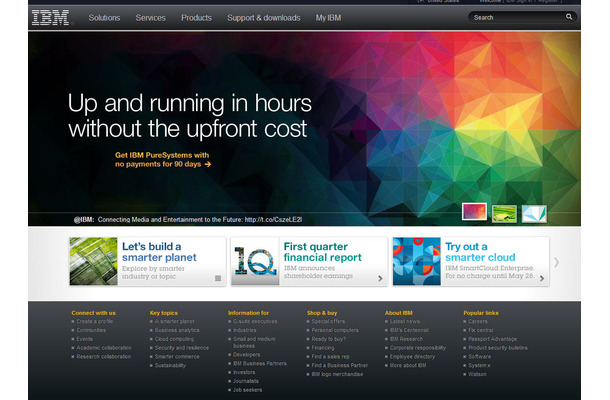Open More about IBM link
Screen dimensions: 610x400
[408, 365]
